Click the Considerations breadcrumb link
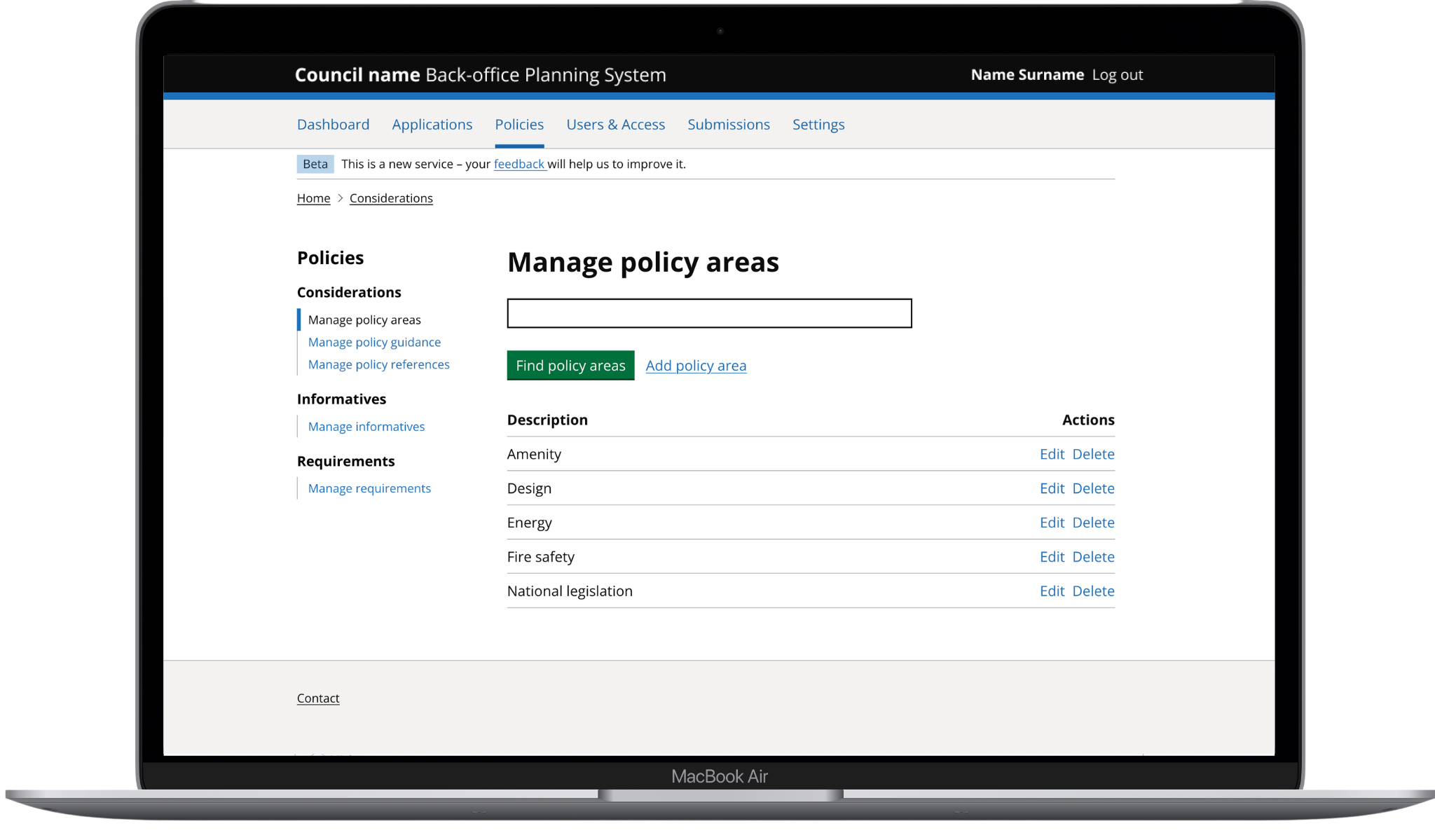 tap(391, 198)
